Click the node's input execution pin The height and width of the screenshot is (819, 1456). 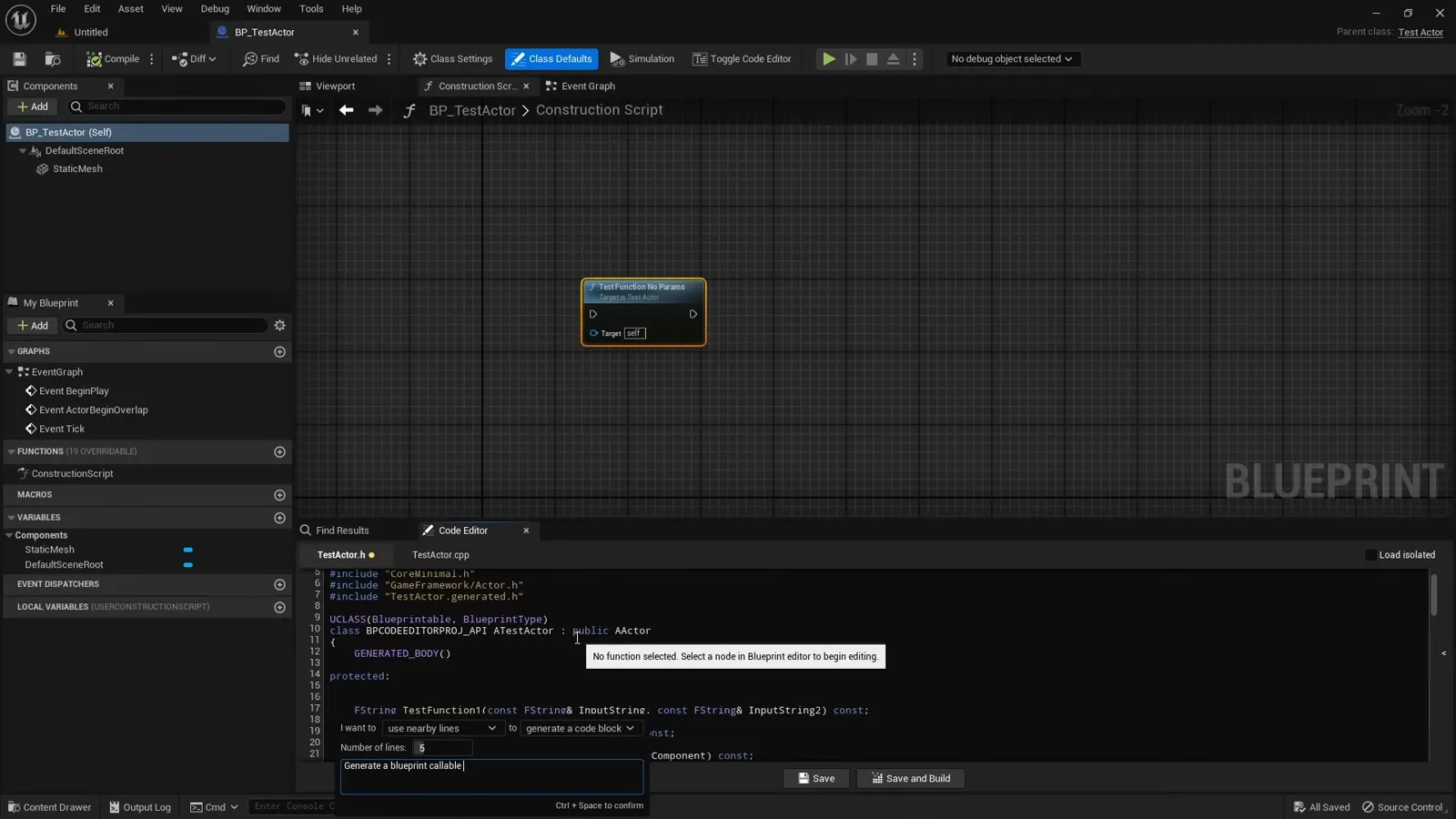tap(593, 314)
